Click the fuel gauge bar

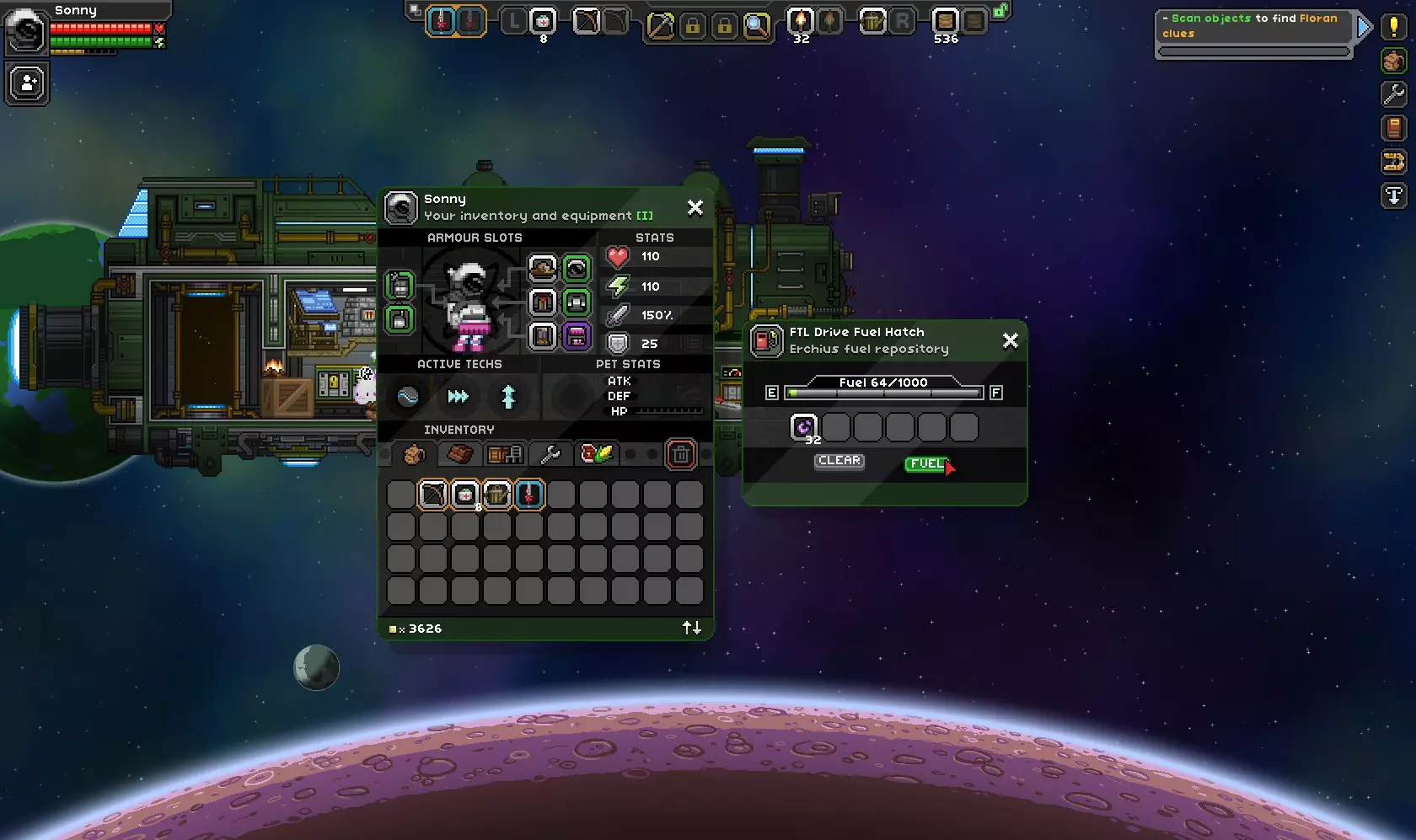pos(883,393)
